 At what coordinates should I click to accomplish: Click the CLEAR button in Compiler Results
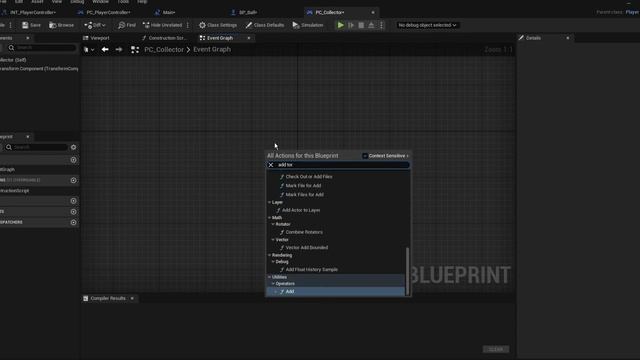[496, 349]
